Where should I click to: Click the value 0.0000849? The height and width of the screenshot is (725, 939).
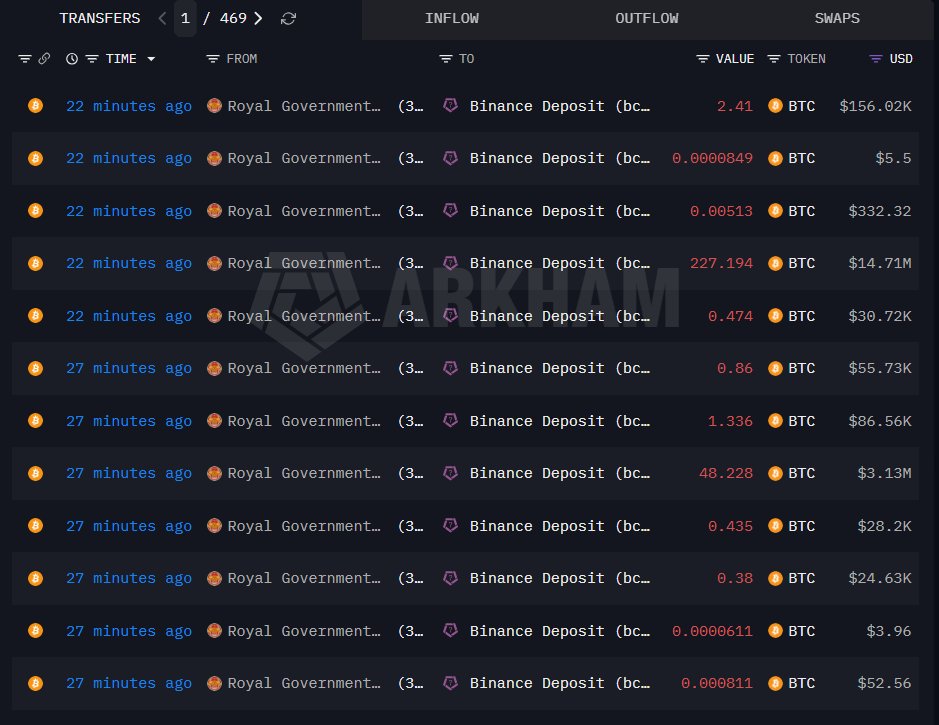pos(712,158)
